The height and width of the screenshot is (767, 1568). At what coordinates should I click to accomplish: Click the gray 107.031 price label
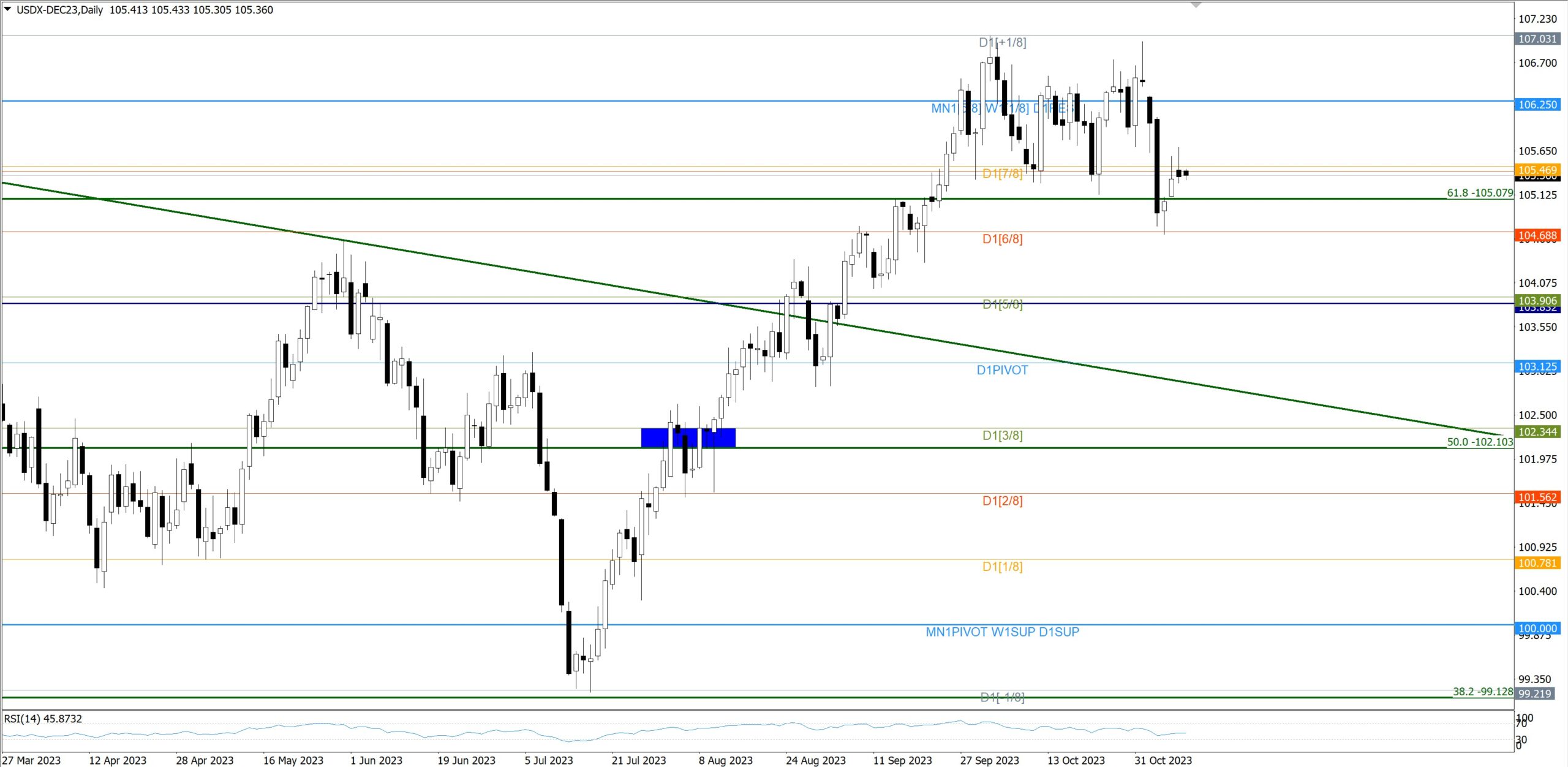click(1537, 39)
